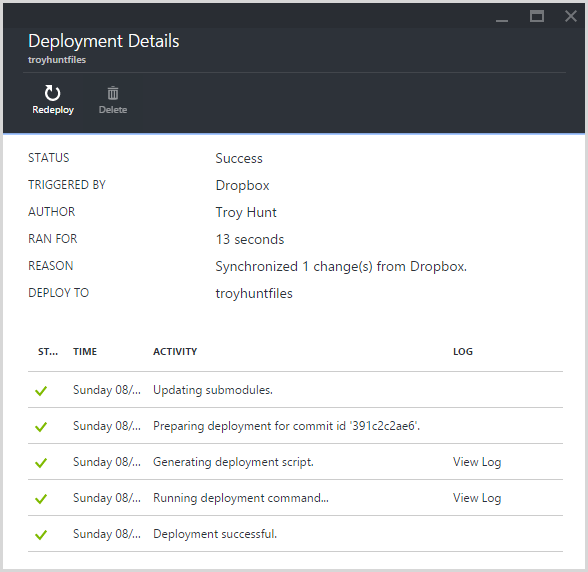Viewport: 588px width, 572px height.
Task: Click the 'Dropbox' triggered by value
Action: [x=242, y=186]
